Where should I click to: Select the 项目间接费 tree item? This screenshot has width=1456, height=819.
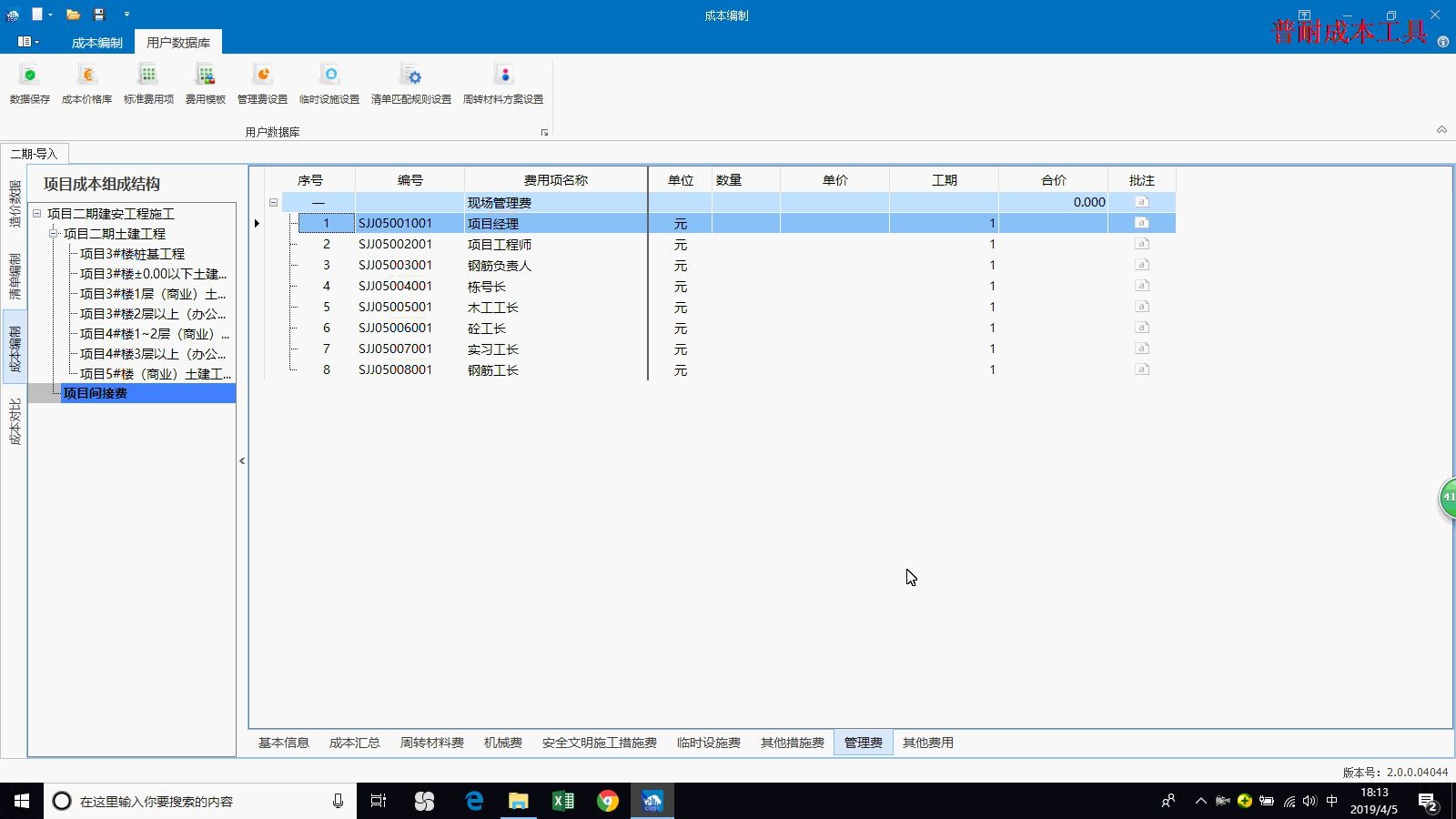tap(95, 393)
